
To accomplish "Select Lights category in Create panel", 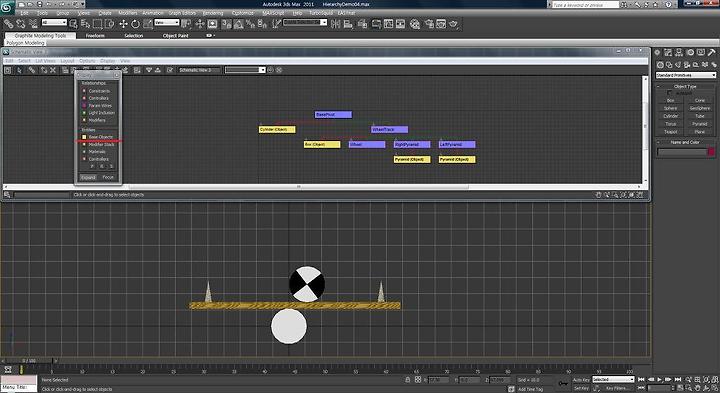I will 678,65.
